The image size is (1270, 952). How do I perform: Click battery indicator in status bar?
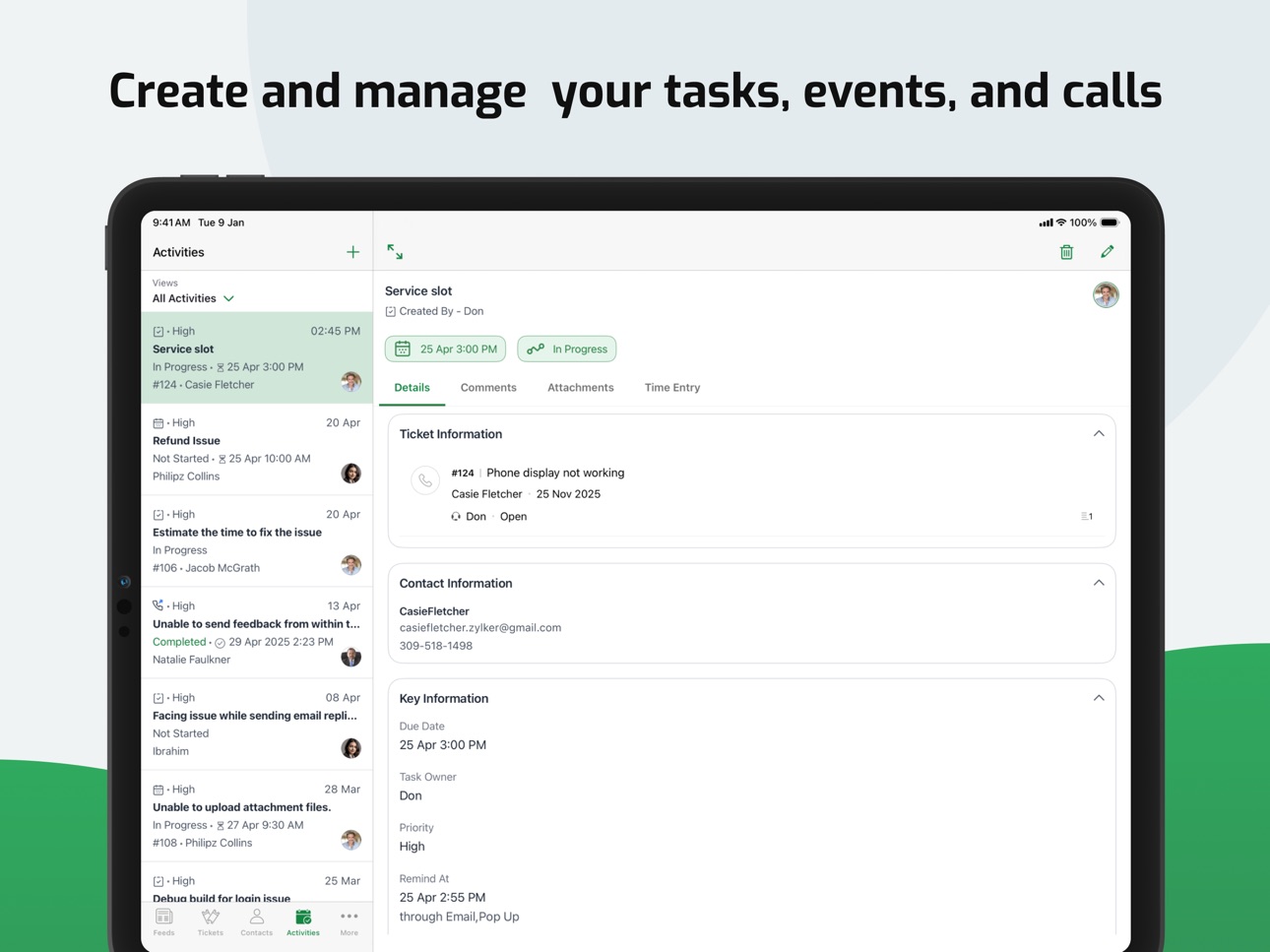click(1110, 222)
